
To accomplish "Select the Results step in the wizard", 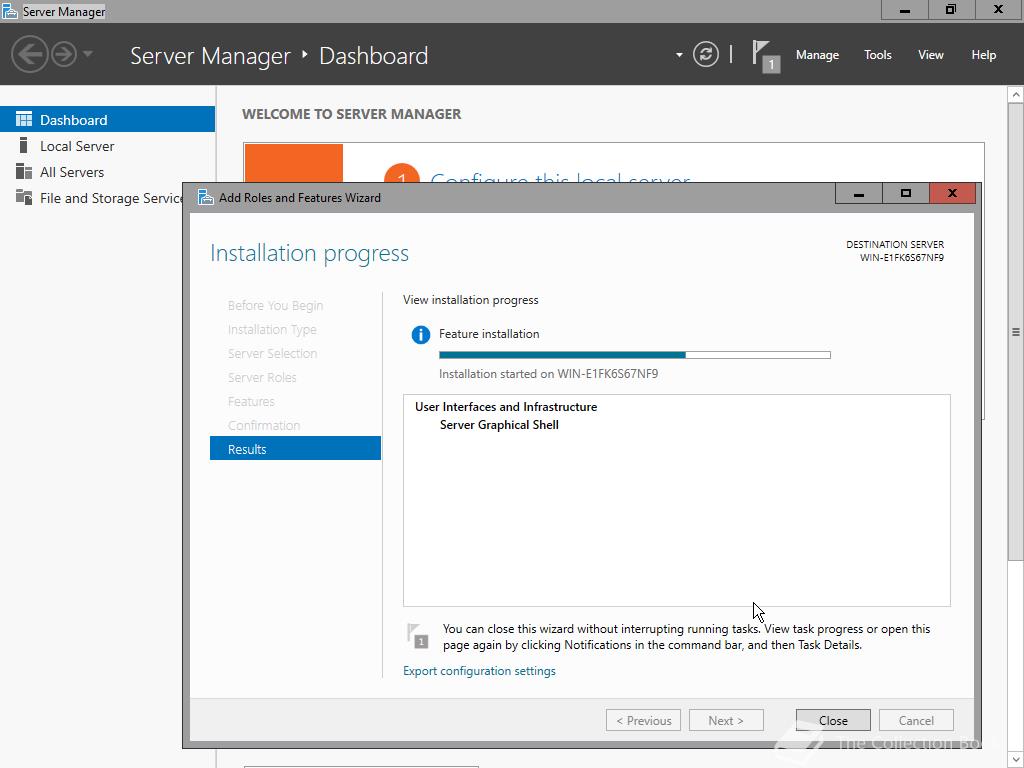I will 295,449.
